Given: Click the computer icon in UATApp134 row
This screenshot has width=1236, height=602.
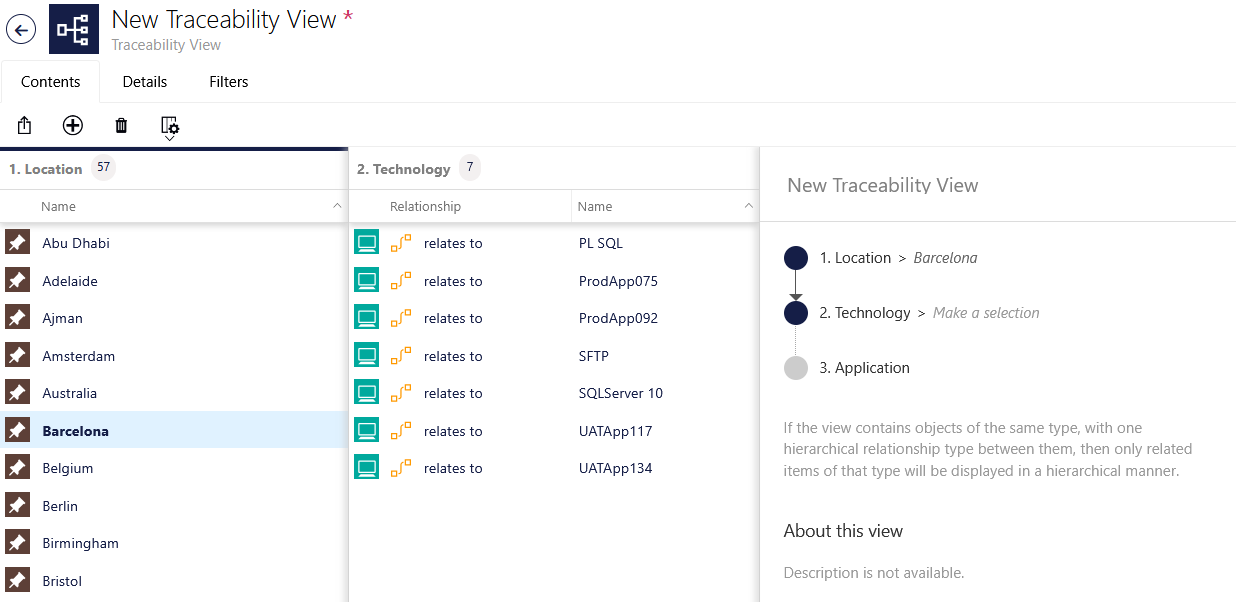Looking at the screenshot, I should (367, 468).
